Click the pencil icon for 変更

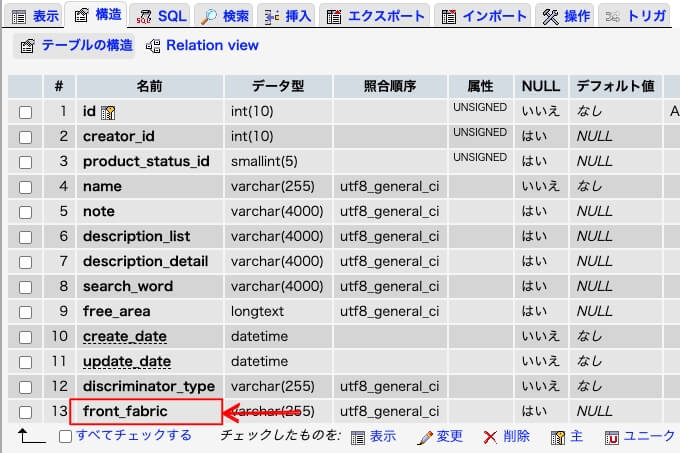425,438
